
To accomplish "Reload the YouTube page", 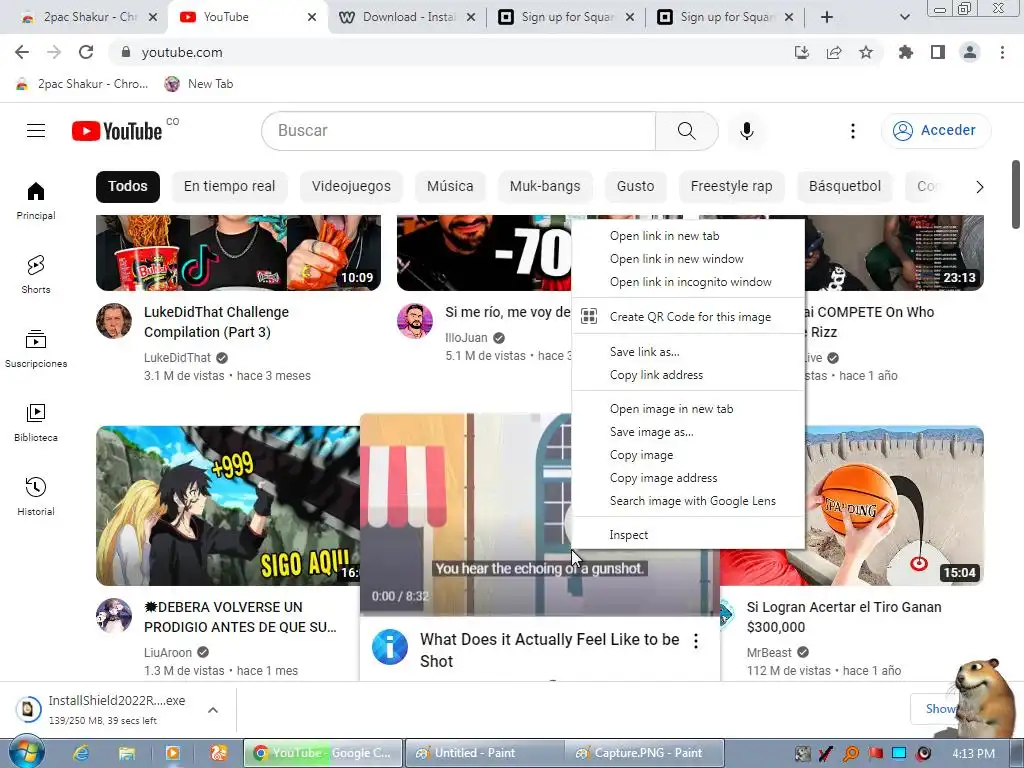I will (x=86, y=52).
